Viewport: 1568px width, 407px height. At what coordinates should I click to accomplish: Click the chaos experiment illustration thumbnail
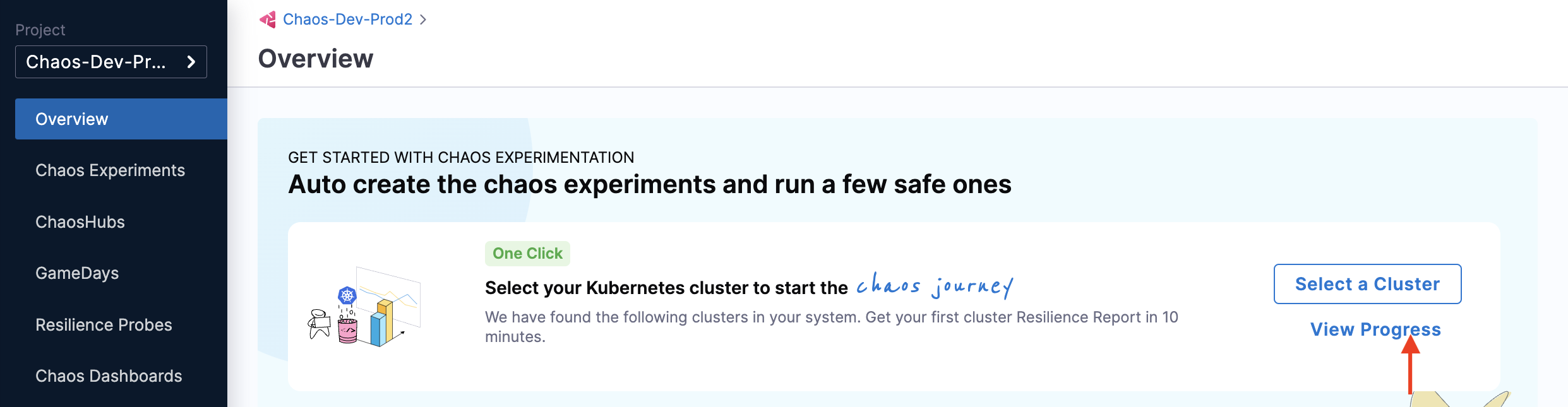point(364,307)
